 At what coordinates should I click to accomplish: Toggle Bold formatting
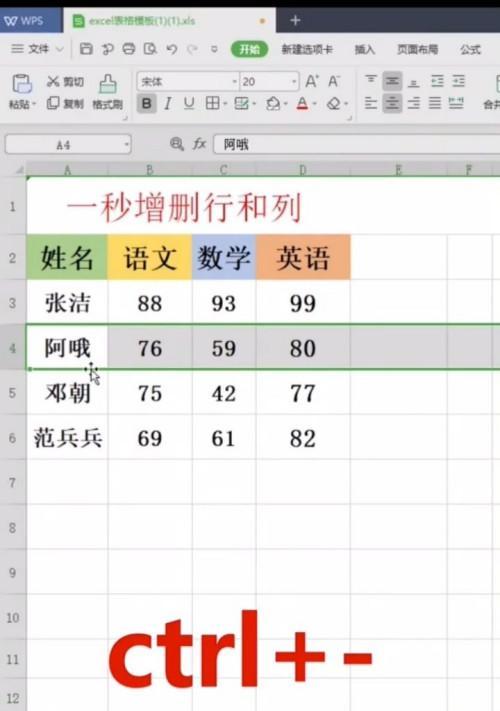146,104
